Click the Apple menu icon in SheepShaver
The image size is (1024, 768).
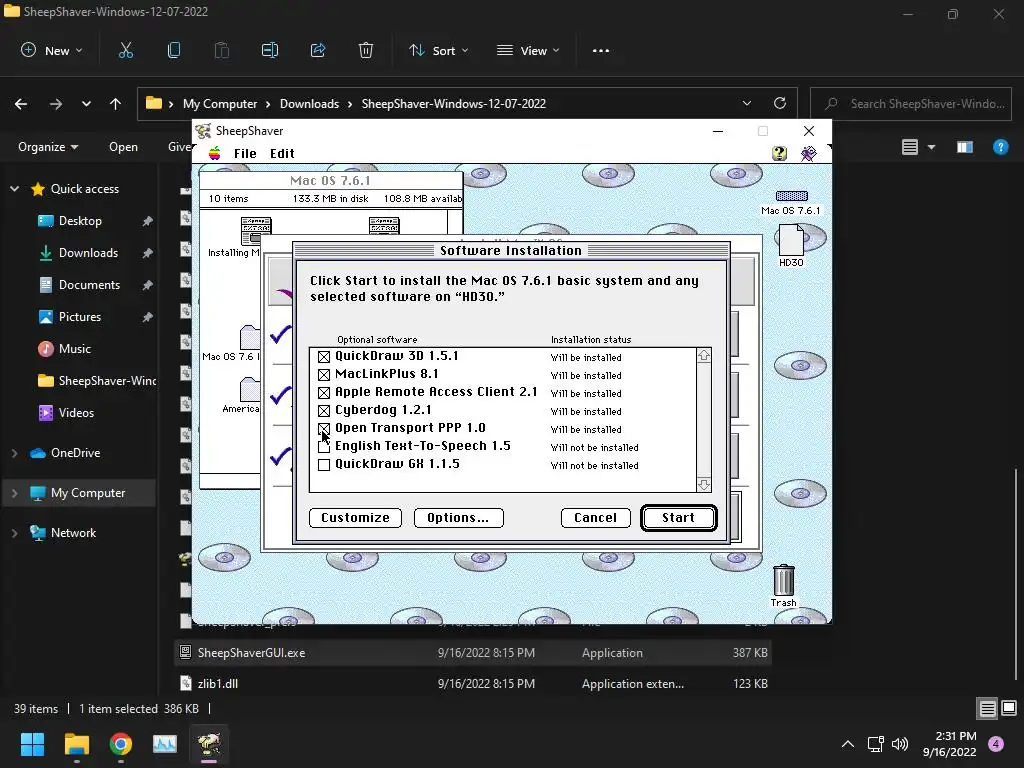point(214,153)
